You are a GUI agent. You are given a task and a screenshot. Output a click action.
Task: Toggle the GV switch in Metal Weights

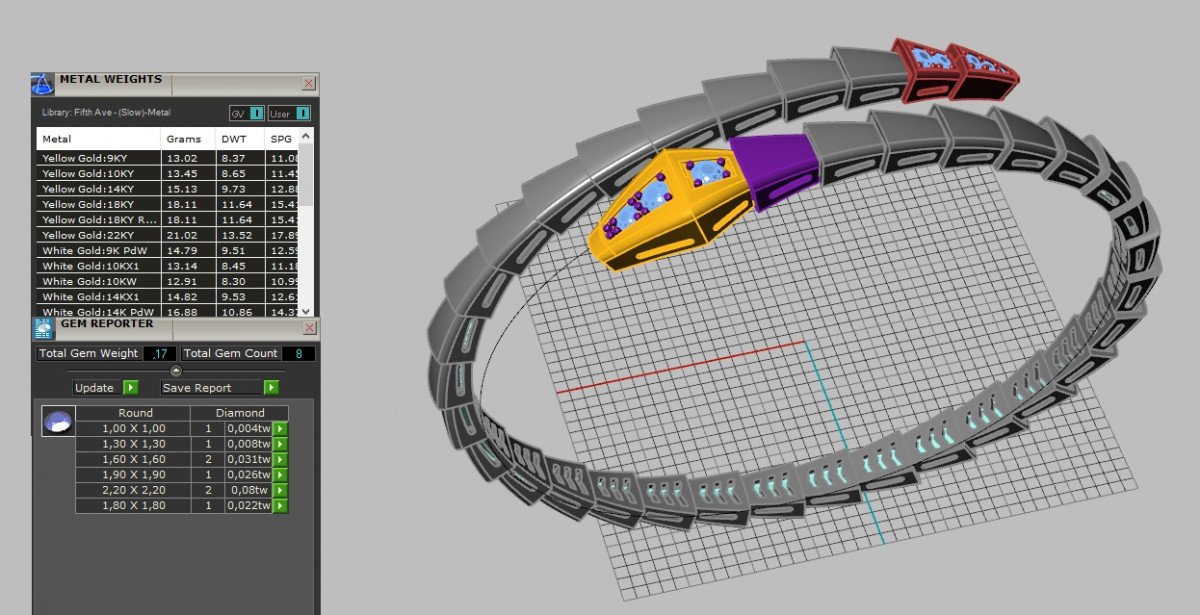248,114
